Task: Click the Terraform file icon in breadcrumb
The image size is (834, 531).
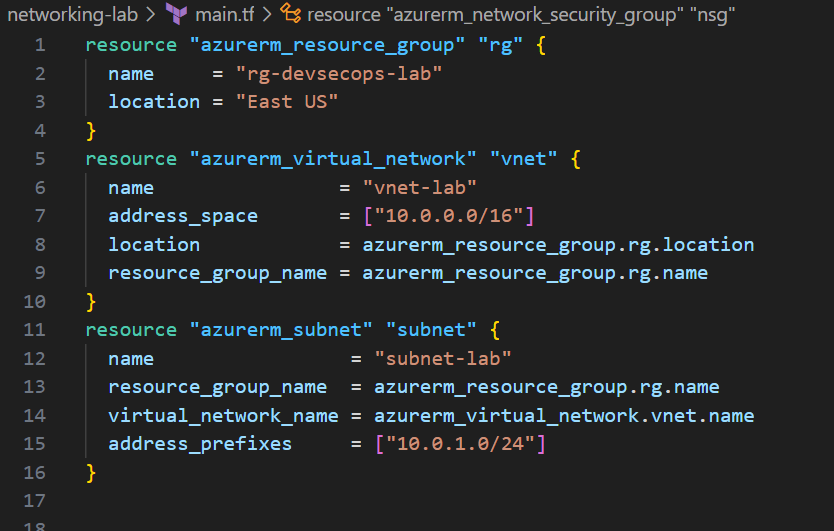Action: (x=177, y=13)
